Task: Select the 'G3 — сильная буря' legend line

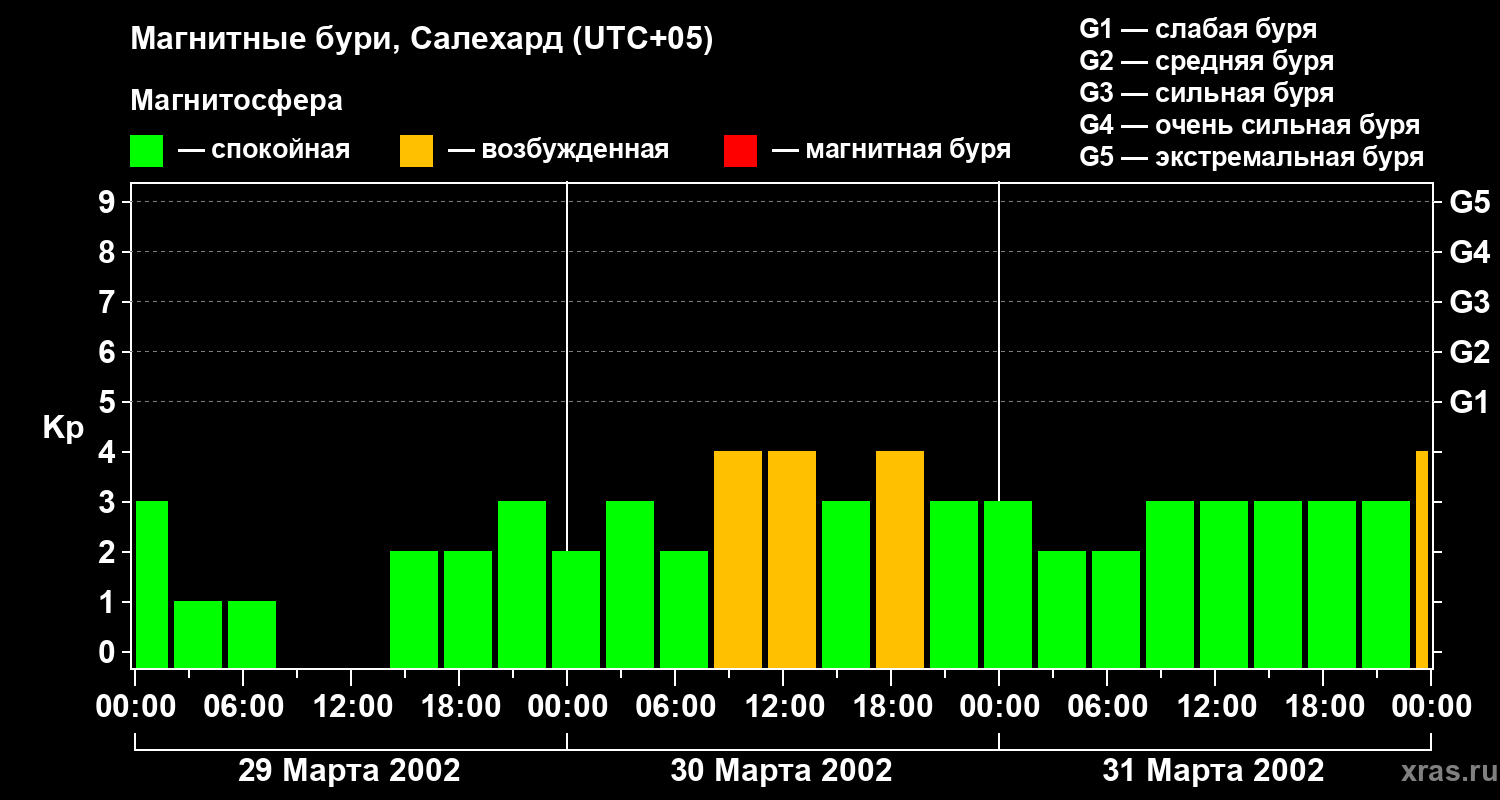Action: tap(1206, 93)
